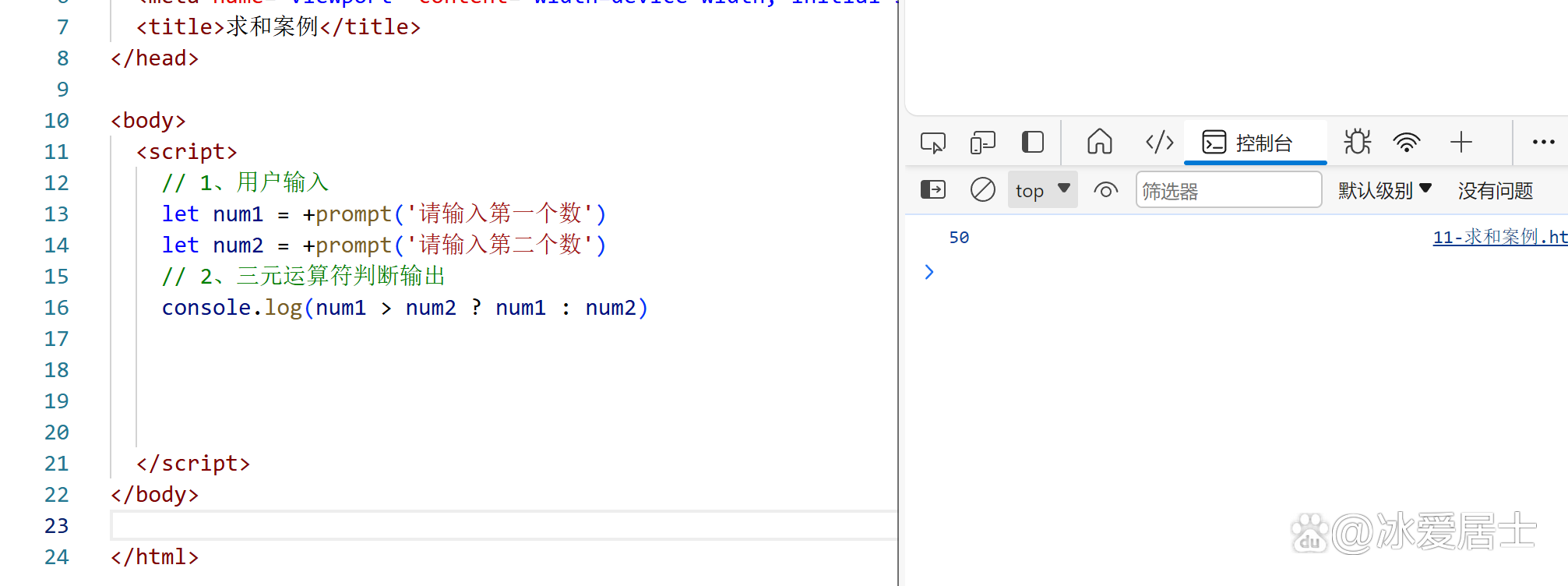Screen dimensions: 1568x586
Task: Open the DevTools more options menu
Action: point(1543,142)
